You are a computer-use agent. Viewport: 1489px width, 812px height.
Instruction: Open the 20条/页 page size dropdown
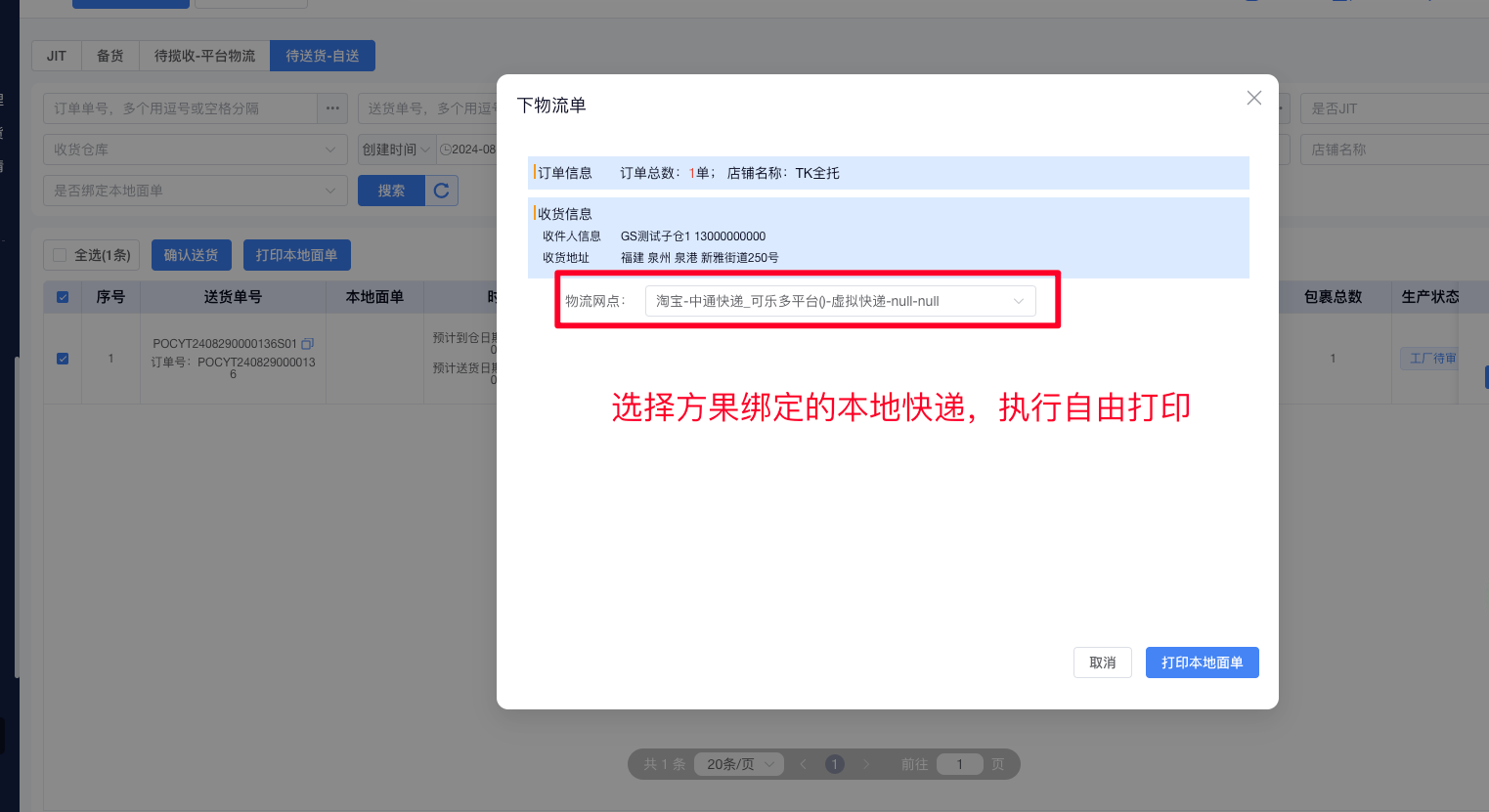coord(739,764)
